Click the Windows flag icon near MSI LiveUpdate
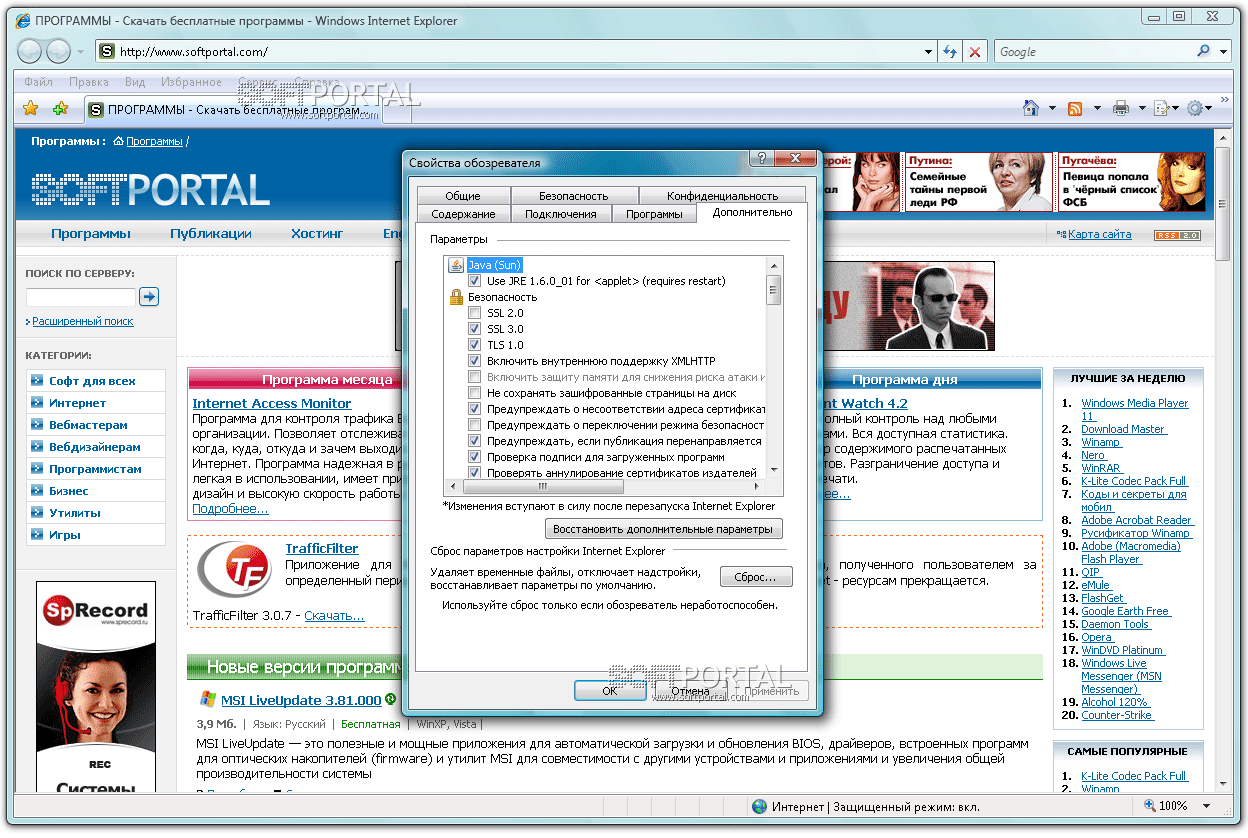 point(207,699)
